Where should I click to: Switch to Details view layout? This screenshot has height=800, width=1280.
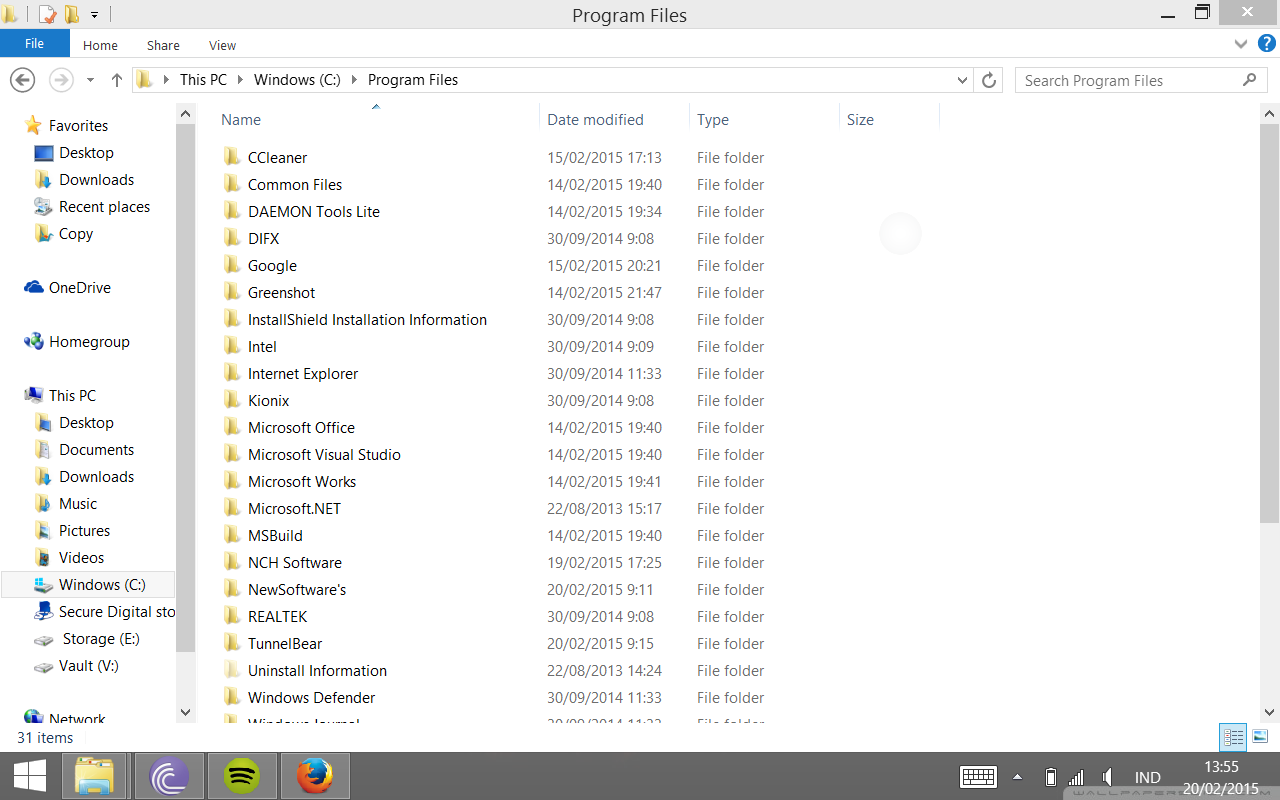pos(1234,738)
